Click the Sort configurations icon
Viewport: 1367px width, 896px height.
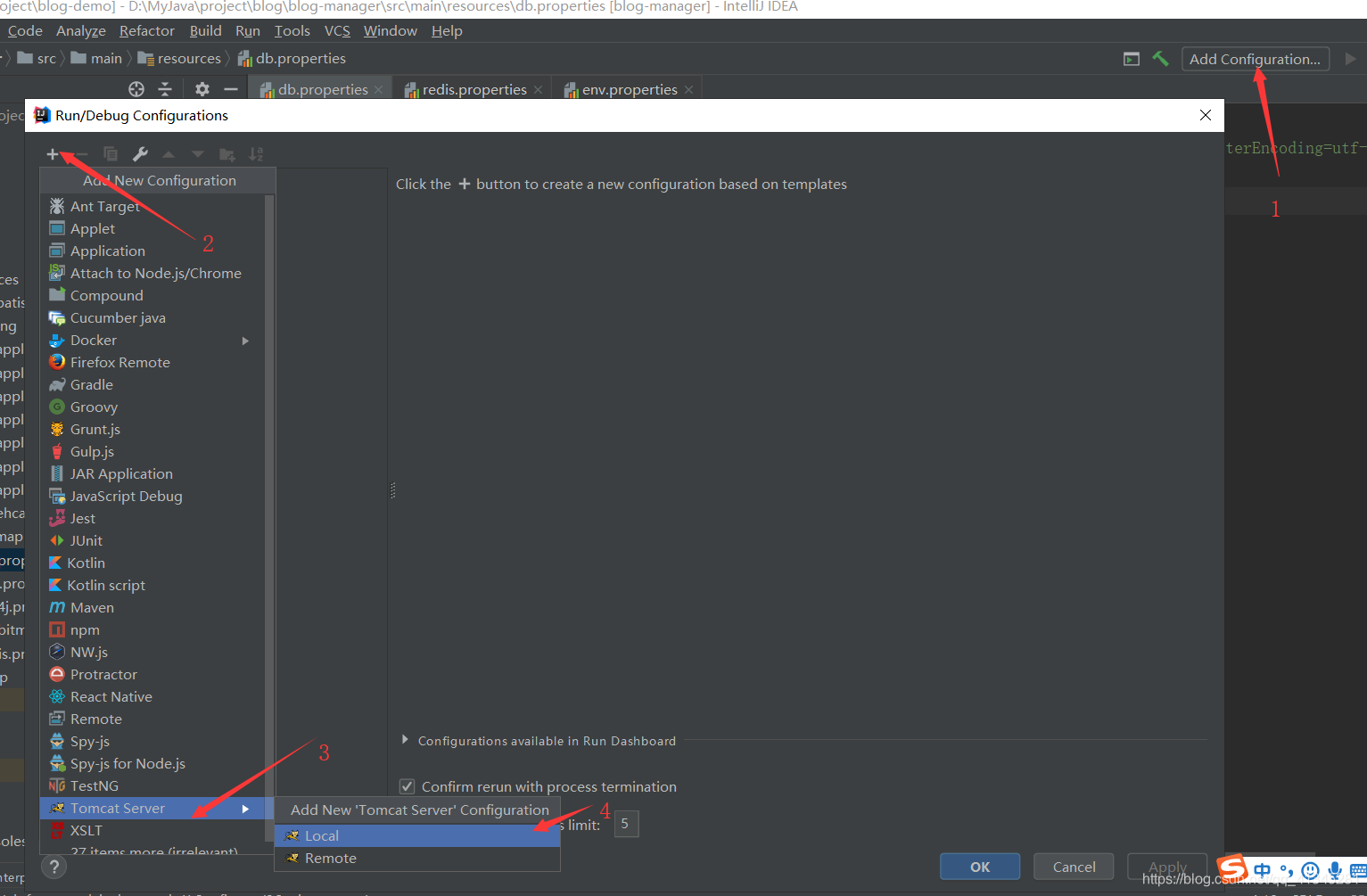click(x=256, y=154)
